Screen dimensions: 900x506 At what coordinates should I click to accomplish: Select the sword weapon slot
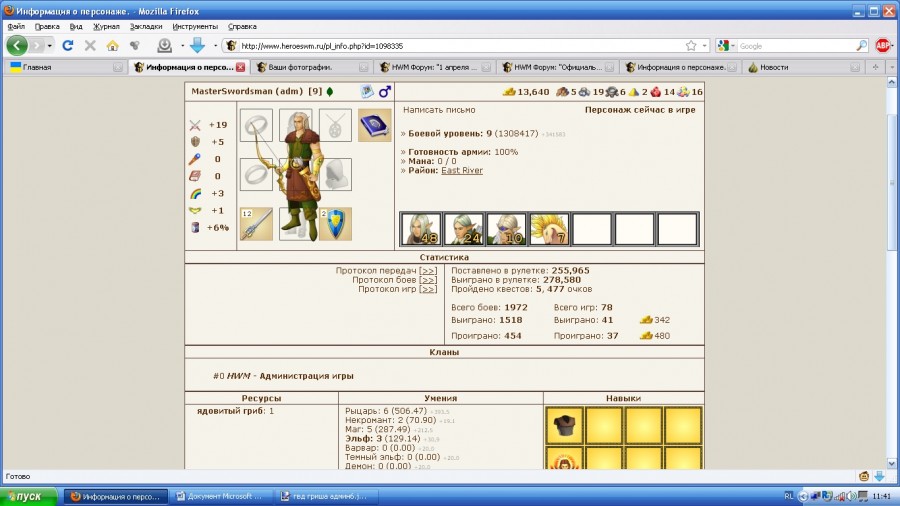[x=256, y=224]
